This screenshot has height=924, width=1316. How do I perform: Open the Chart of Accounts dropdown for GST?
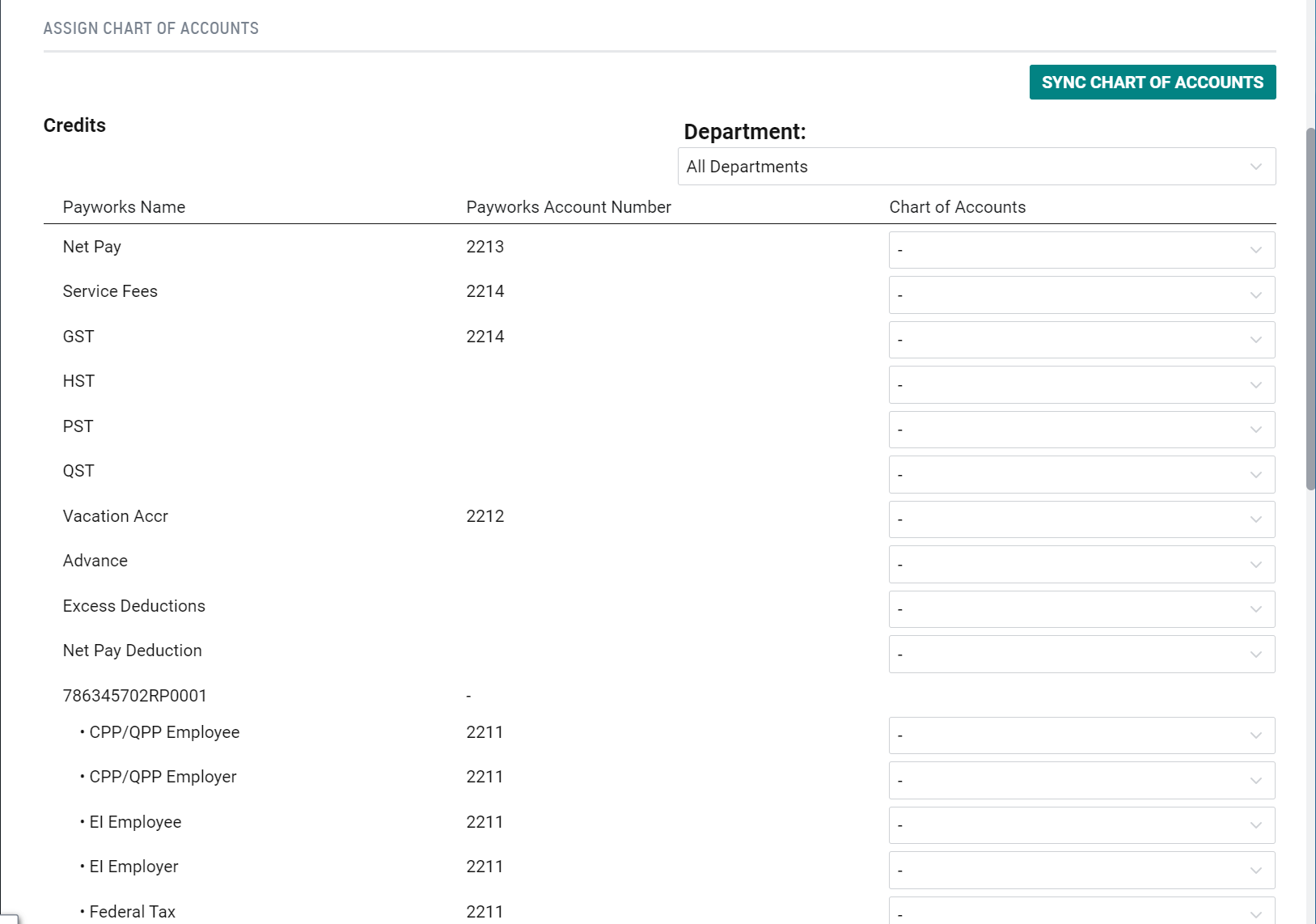1081,339
